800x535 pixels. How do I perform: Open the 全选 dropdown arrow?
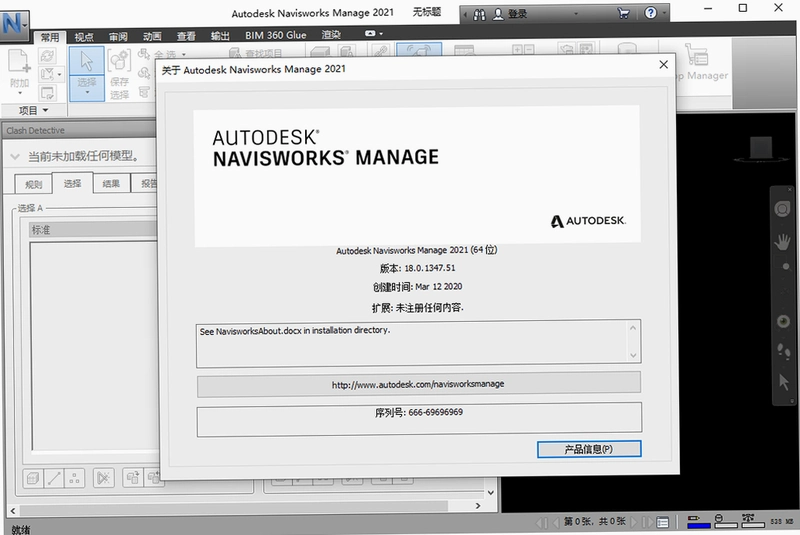pyautogui.click(x=184, y=54)
